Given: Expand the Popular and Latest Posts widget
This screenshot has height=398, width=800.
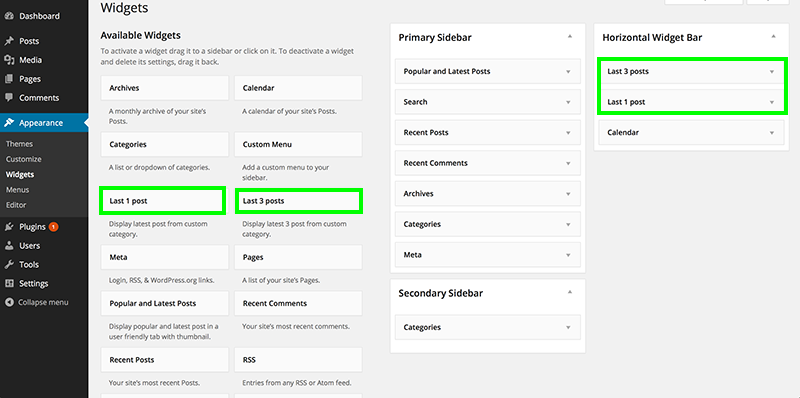Looking at the screenshot, I should pyautogui.click(x=568, y=72).
